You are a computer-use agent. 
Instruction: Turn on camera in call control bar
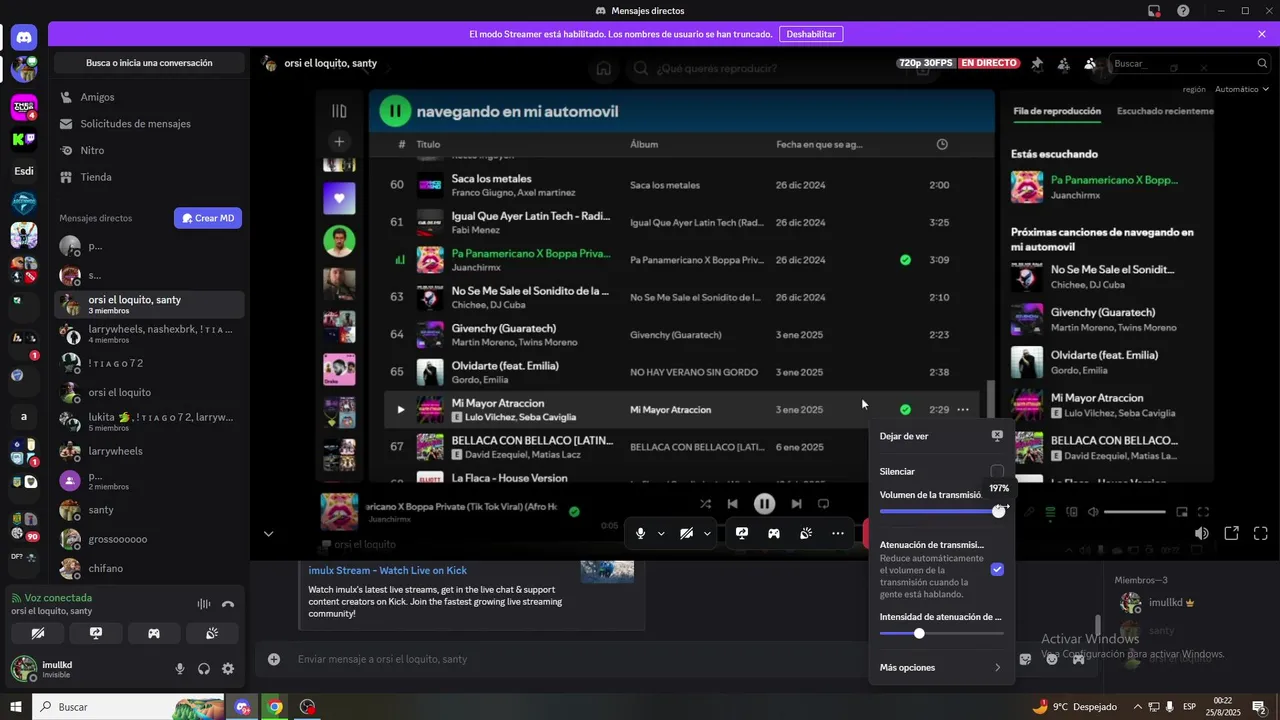click(x=686, y=533)
